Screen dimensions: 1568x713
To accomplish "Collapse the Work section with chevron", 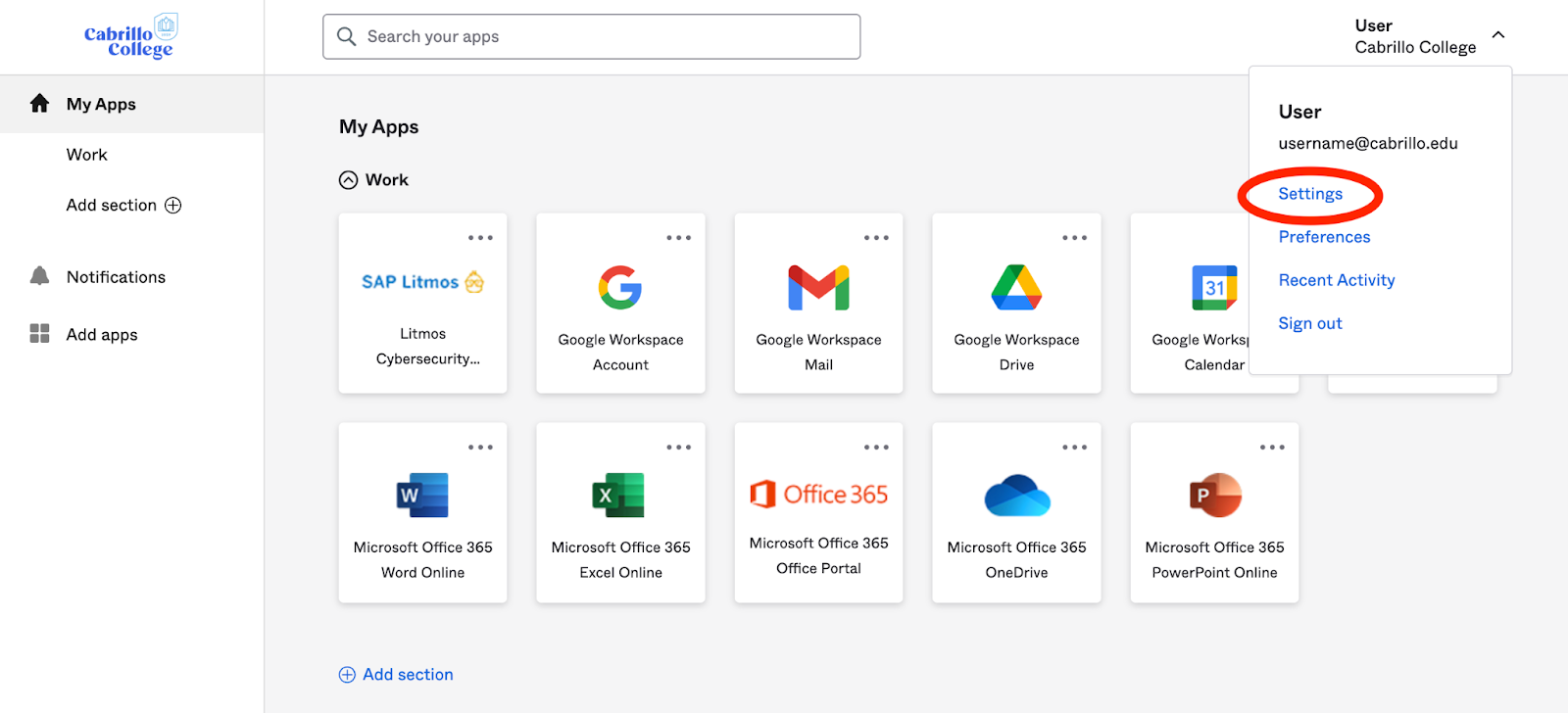I will (348, 180).
